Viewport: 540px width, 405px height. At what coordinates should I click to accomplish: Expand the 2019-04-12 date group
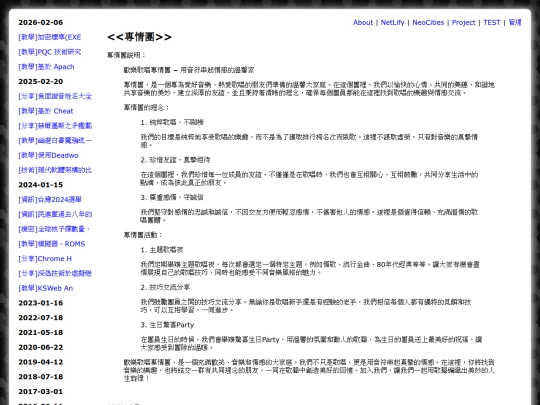(x=41, y=362)
